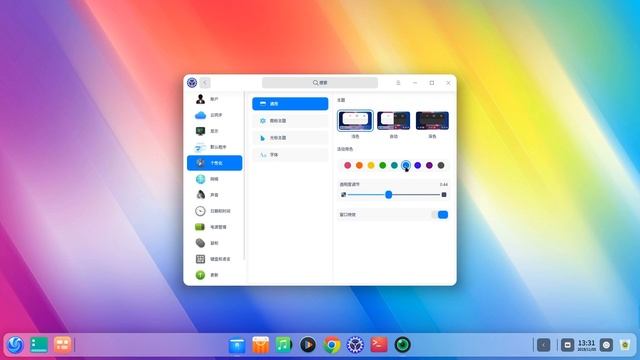Open the Keyboard and Language section
This screenshot has height=360, width=640.
pos(214,259)
